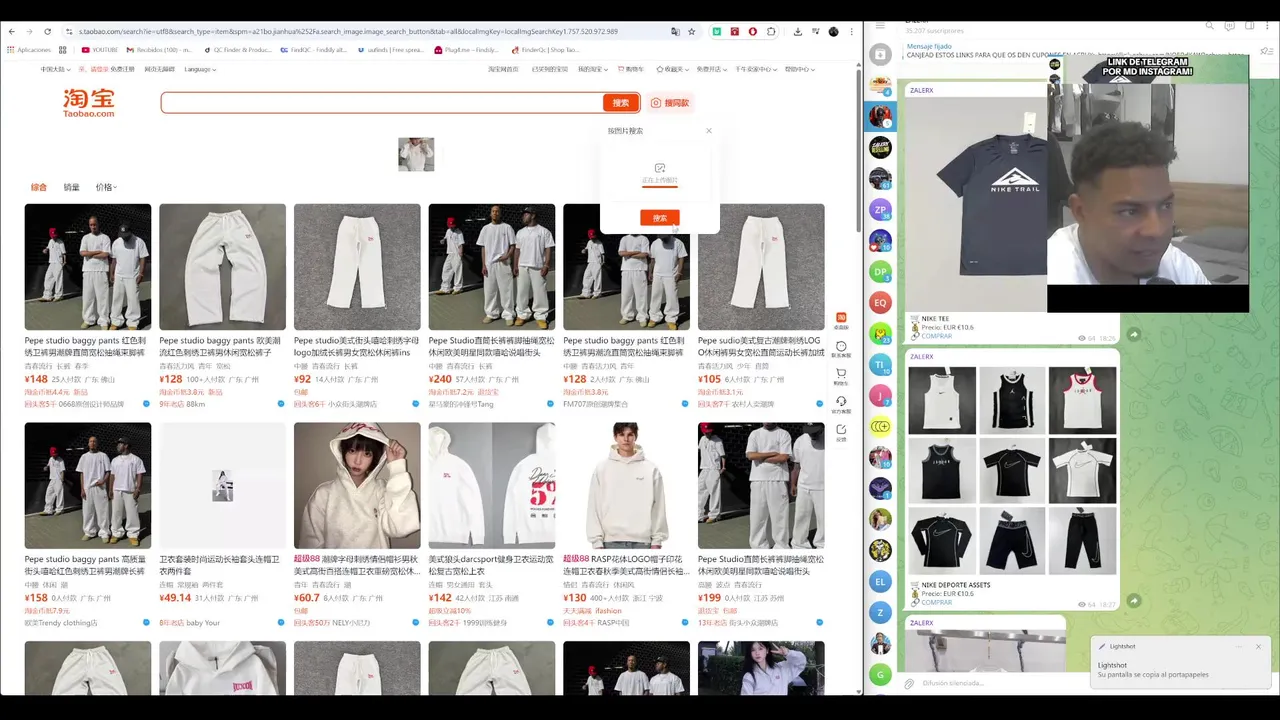Open the shopping cart icon in right sidebar
The width and height of the screenshot is (1280, 720).
click(841, 375)
